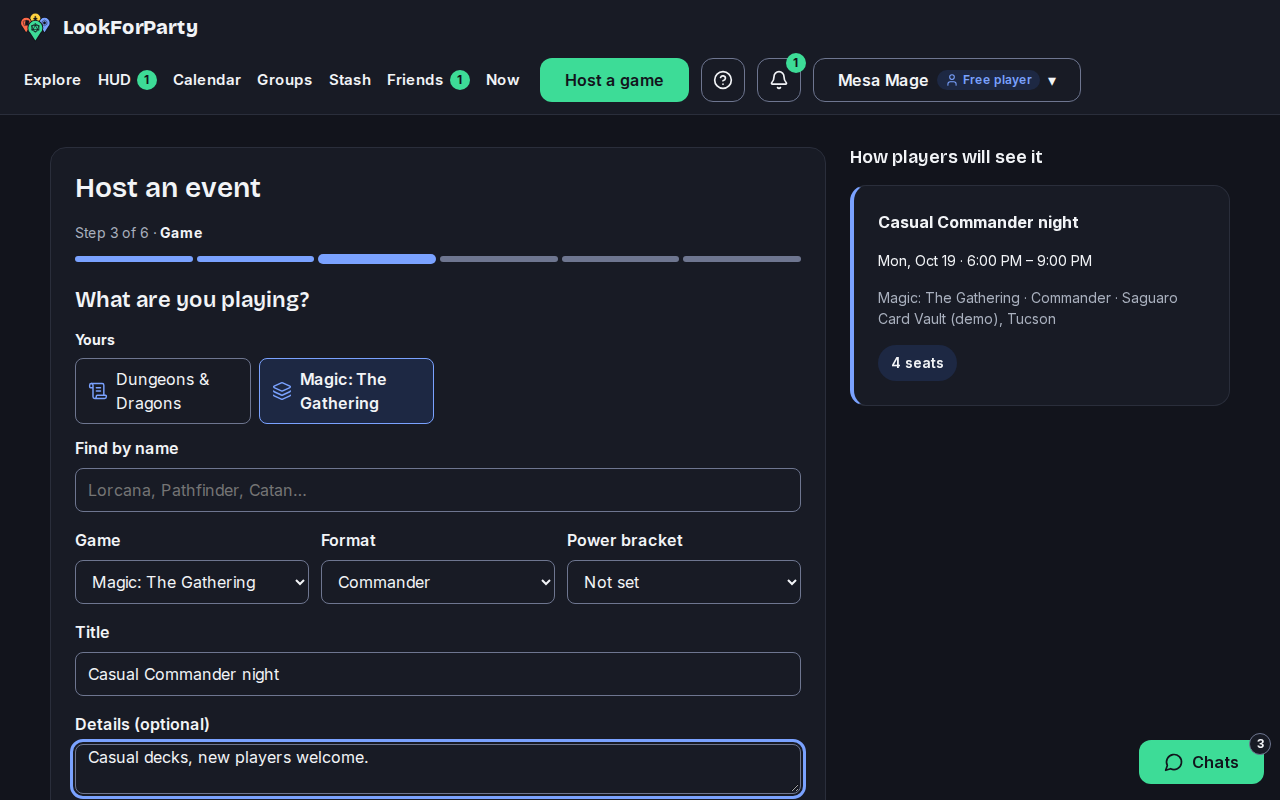Click the LookForParty logo icon
This screenshot has height=800, width=1280.
tap(35, 27)
